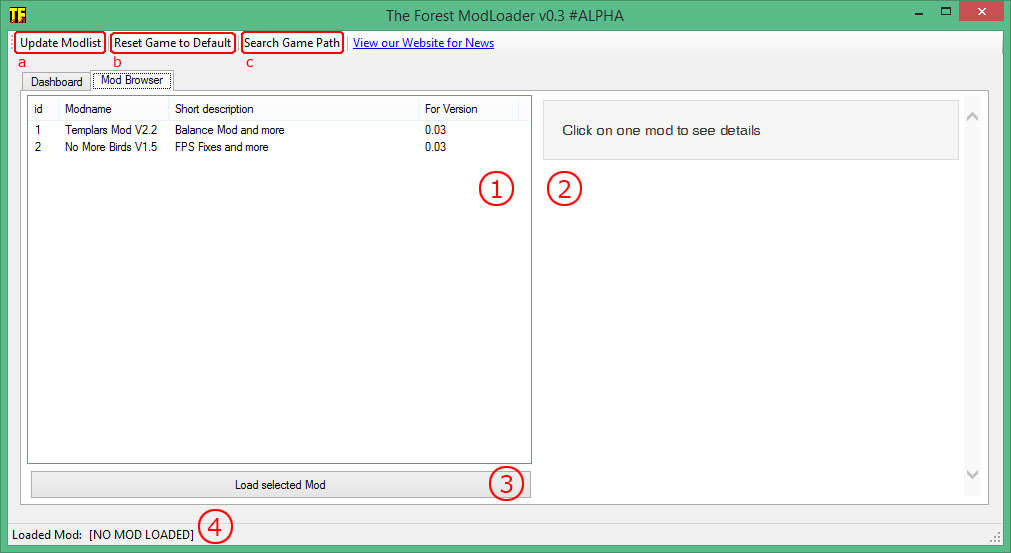
Task: Maximize the ModLoader window
Action: [x=943, y=12]
